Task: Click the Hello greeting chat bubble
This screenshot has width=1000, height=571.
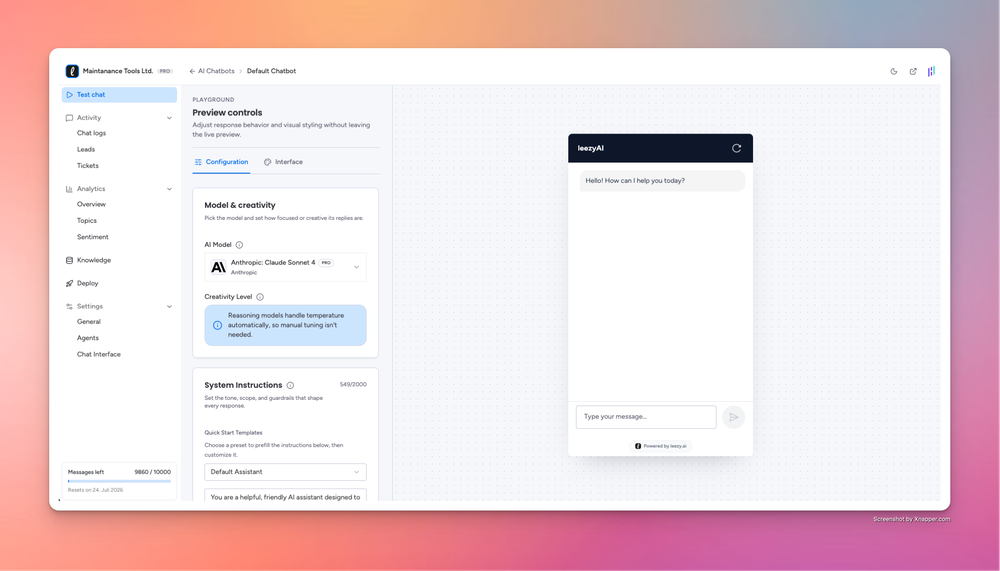Action: (662, 181)
